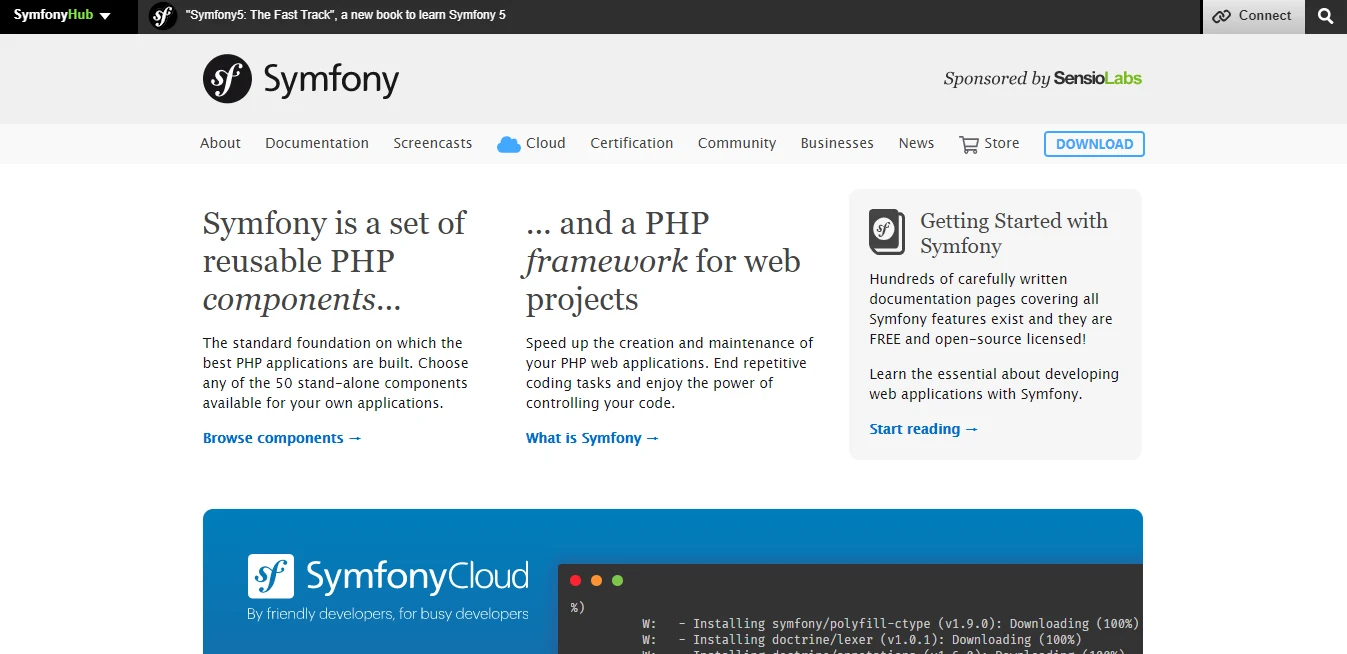This screenshot has height=654, width=1347.
Task: Select the News navigation item
Action: [915, 143]
